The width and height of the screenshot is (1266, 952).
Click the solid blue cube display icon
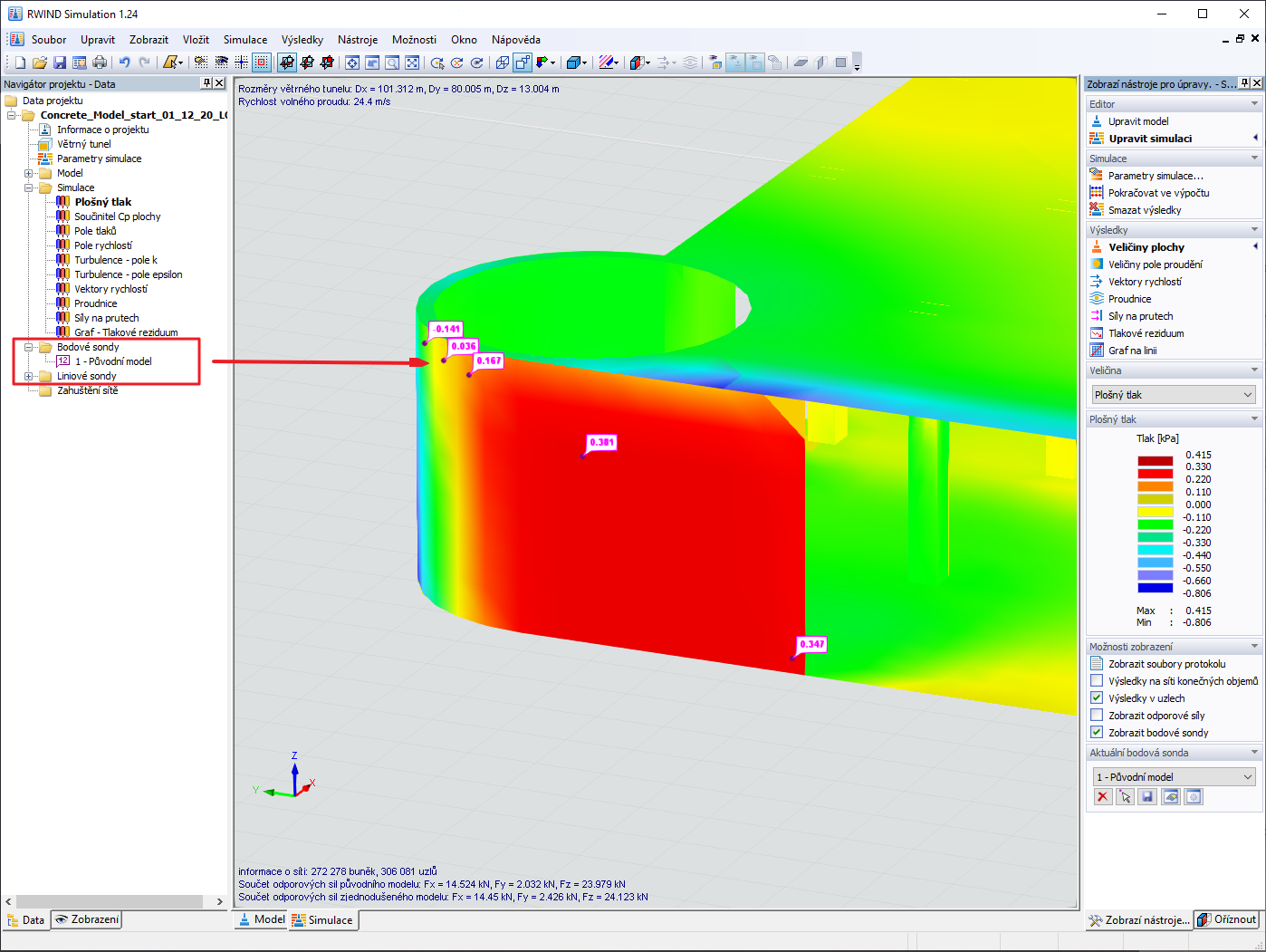[x=573, y=63]
